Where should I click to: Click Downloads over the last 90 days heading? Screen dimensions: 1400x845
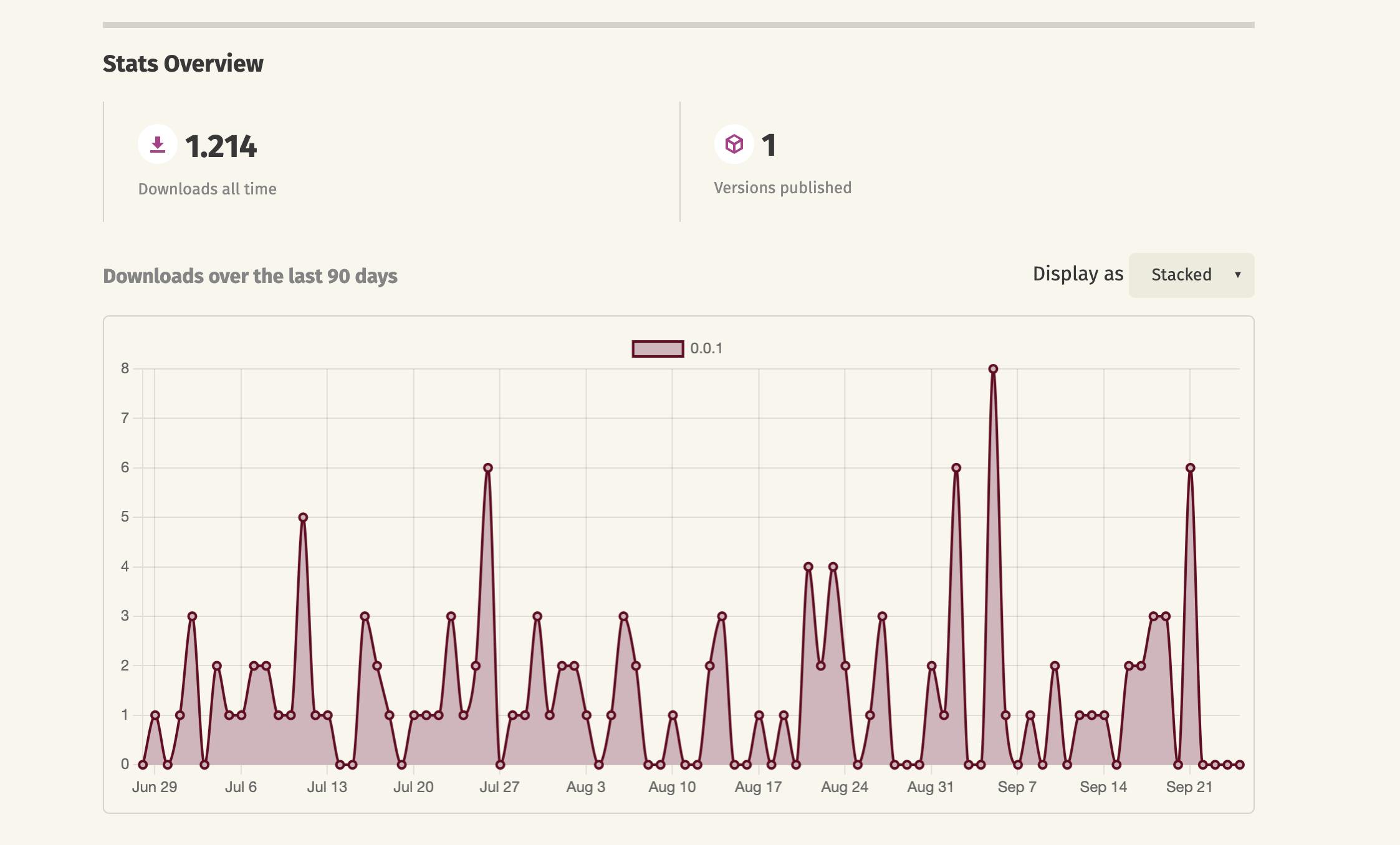(x=250, y=276)
